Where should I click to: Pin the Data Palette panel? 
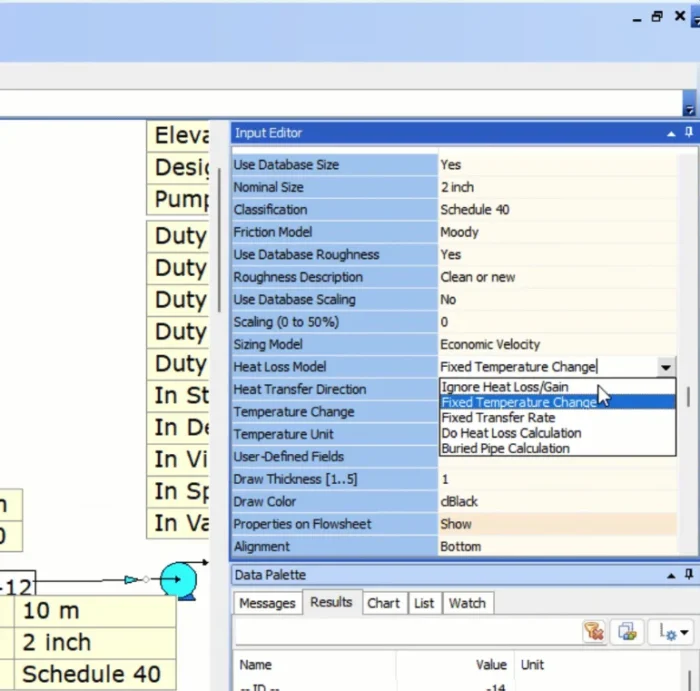(689, 575)
